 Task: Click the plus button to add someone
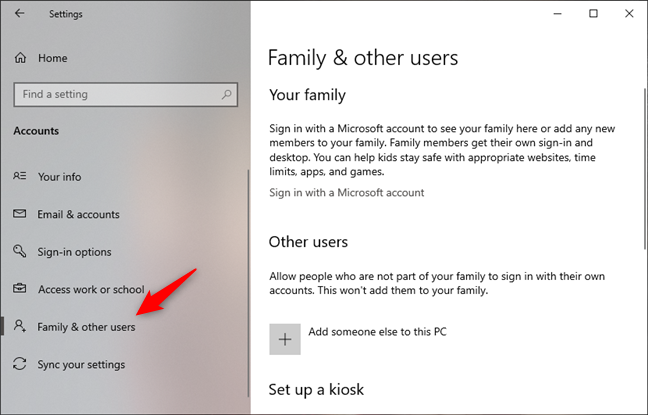point(285,339)
